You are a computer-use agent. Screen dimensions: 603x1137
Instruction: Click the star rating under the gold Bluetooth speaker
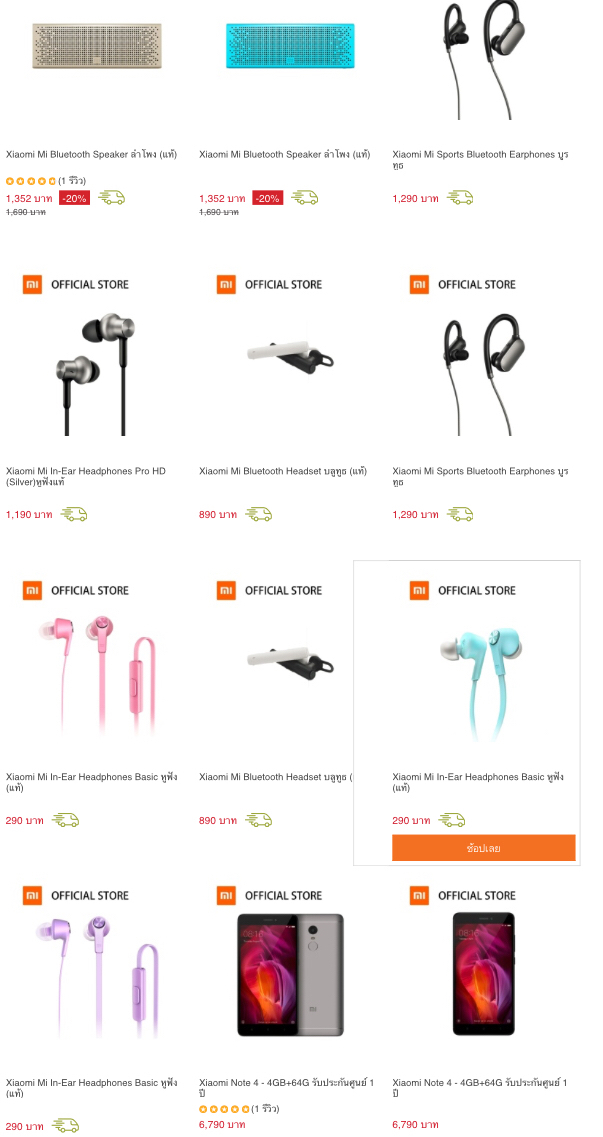[31, 181]
